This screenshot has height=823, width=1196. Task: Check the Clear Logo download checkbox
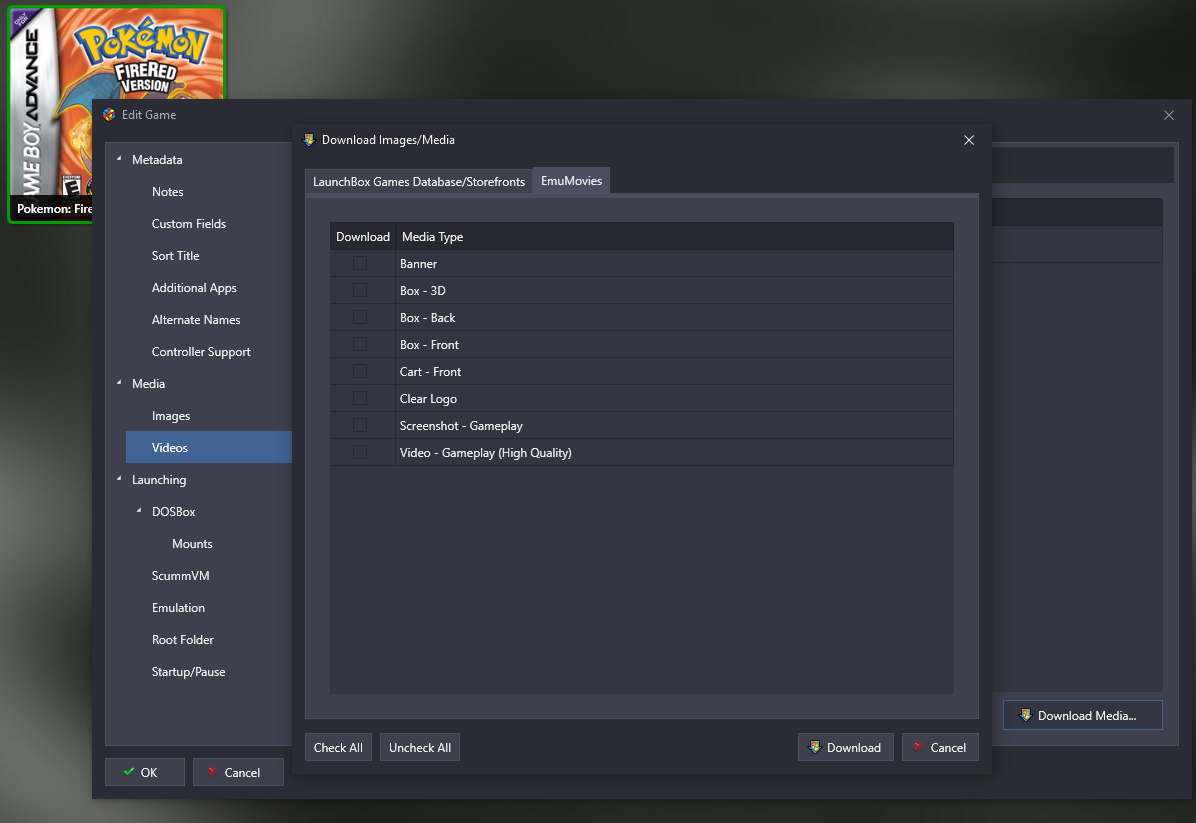[360, 399]
